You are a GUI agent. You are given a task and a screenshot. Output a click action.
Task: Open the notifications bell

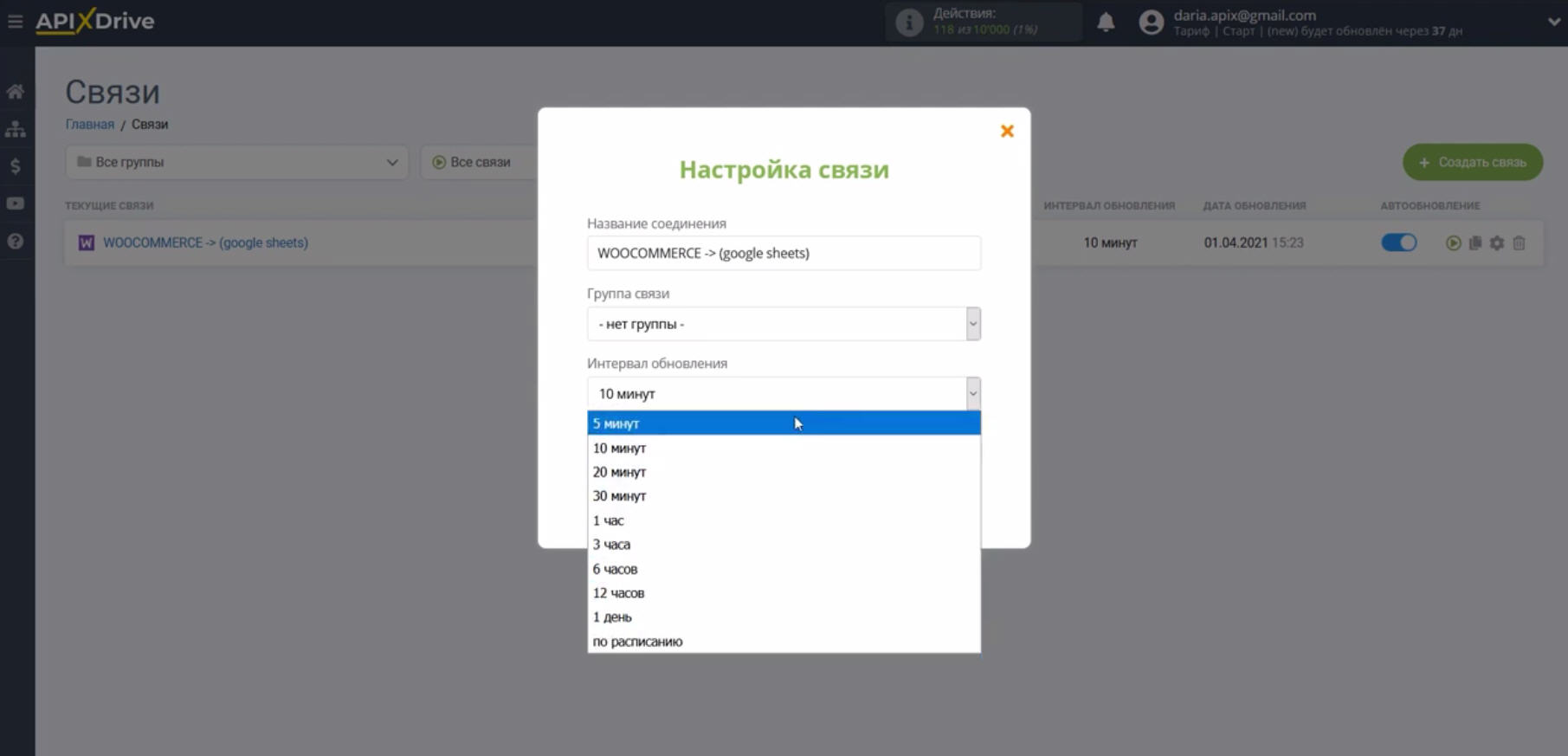1106,22
